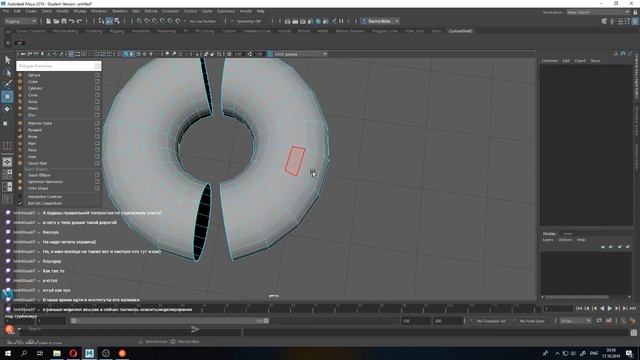Open Opera browser from the taskbar
The height and width of the screenshot is (360, 640).
(73, 353)
